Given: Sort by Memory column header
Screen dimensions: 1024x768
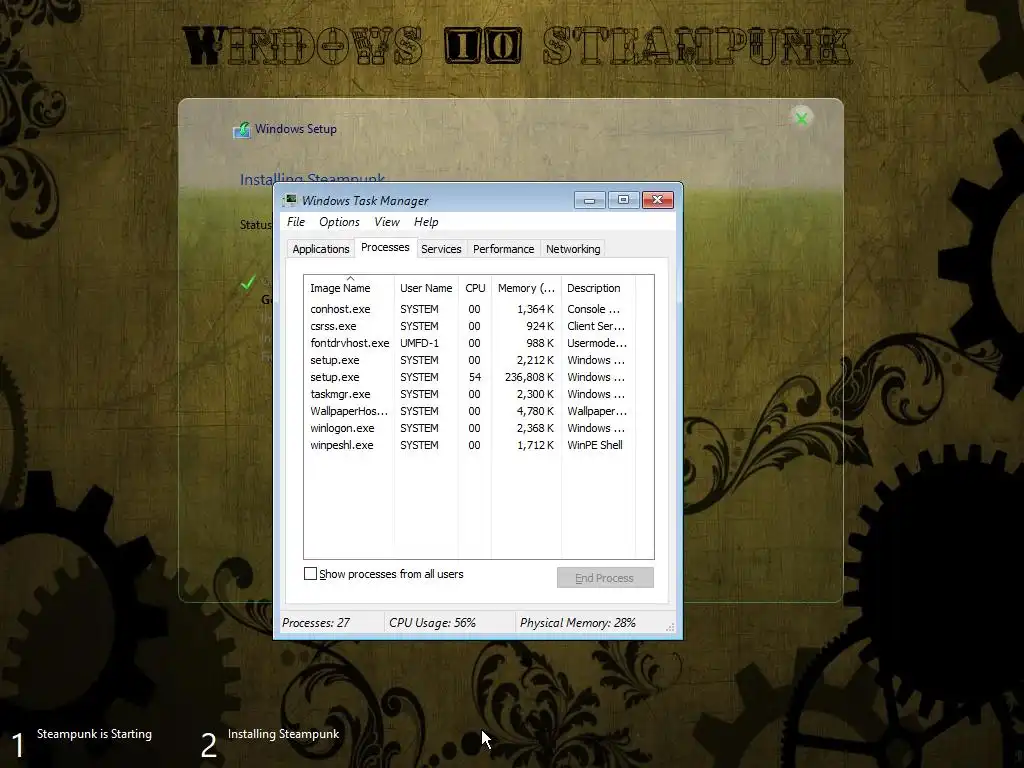Looking at the screenshot, I should (526, 288).
